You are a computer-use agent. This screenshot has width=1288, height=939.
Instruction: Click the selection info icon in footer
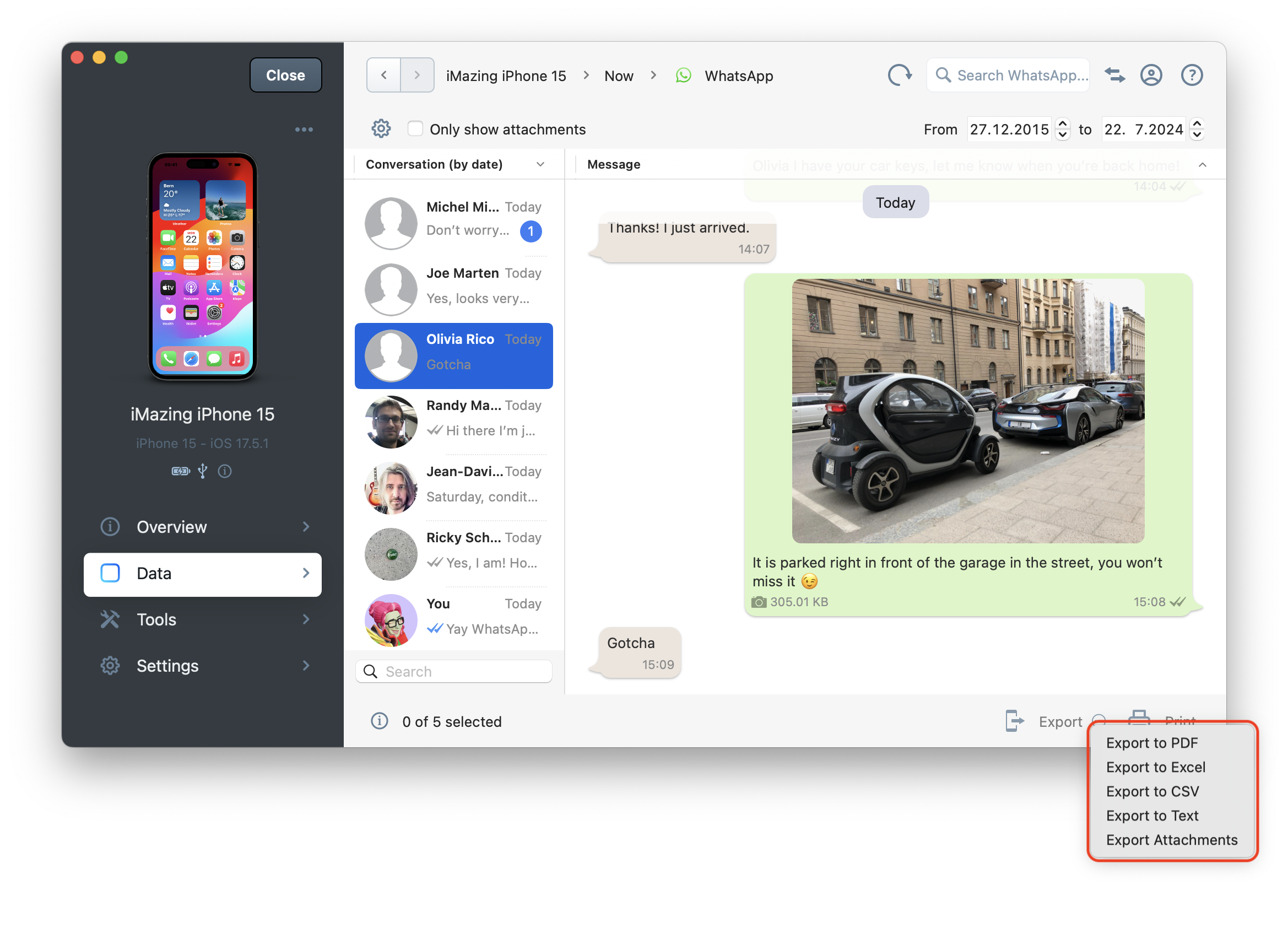tap(380, 721)
